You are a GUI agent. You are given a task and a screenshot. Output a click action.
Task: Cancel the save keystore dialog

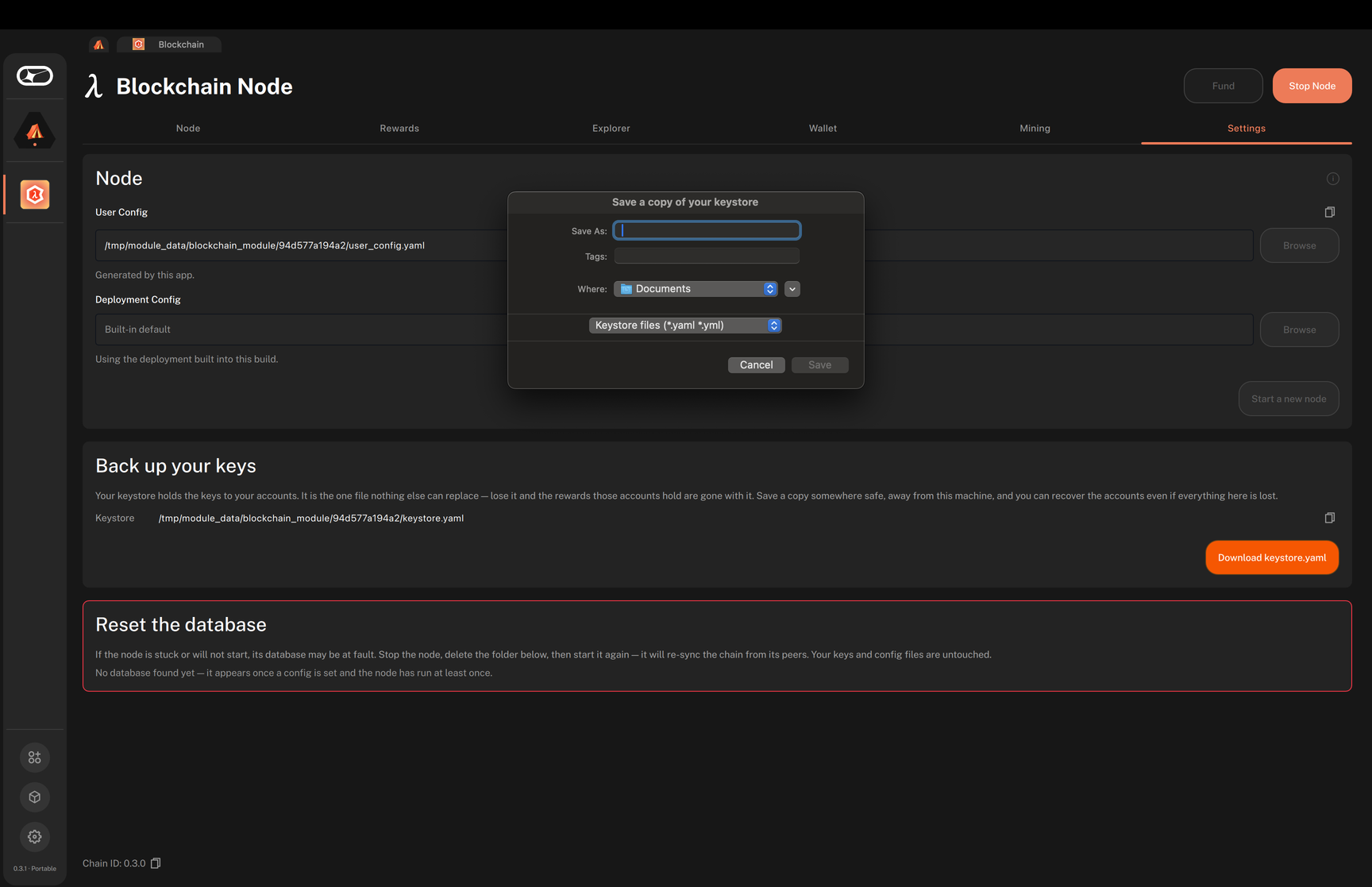(x=757, y=364)
